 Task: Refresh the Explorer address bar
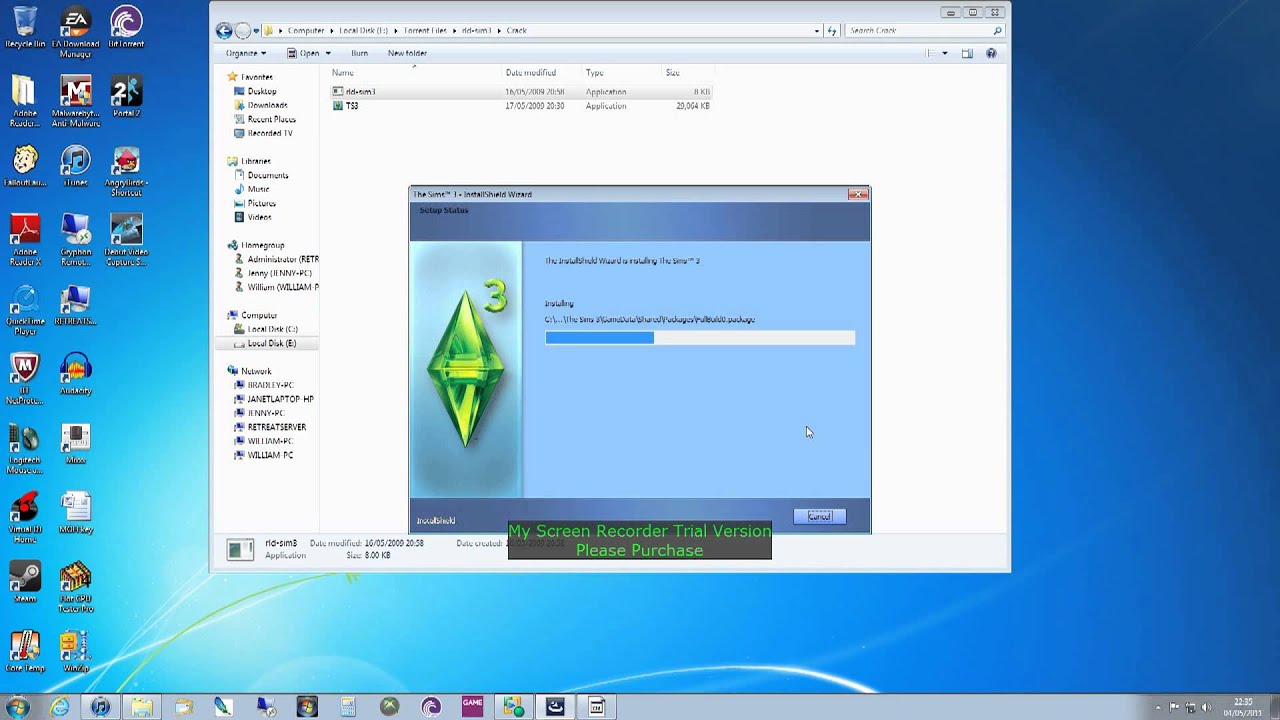(830, 31)
